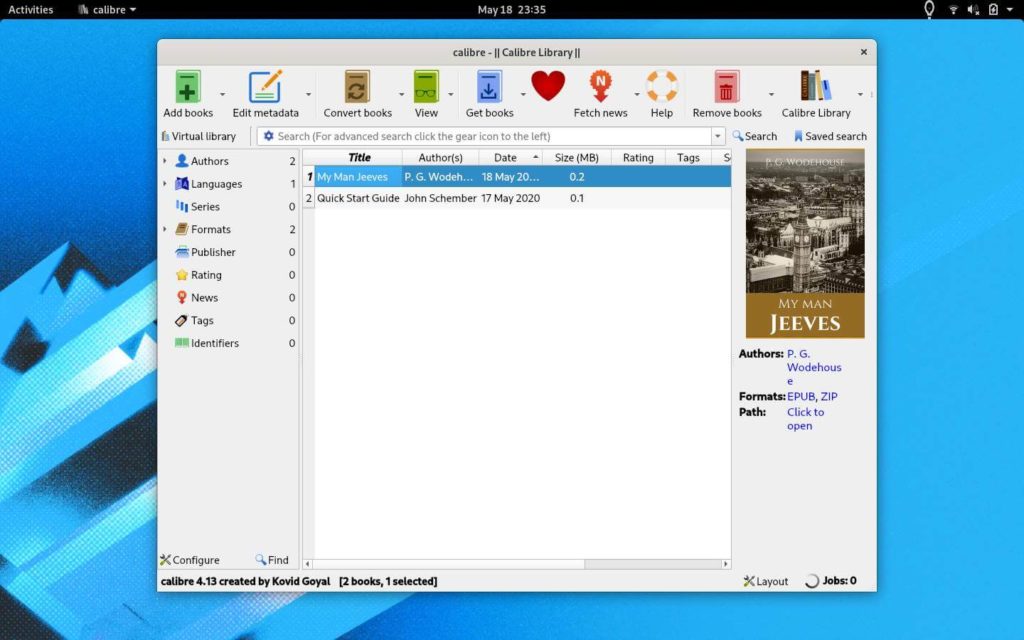Open the Edit metadata tool
1024x640 pixels.
click(265, 88)
